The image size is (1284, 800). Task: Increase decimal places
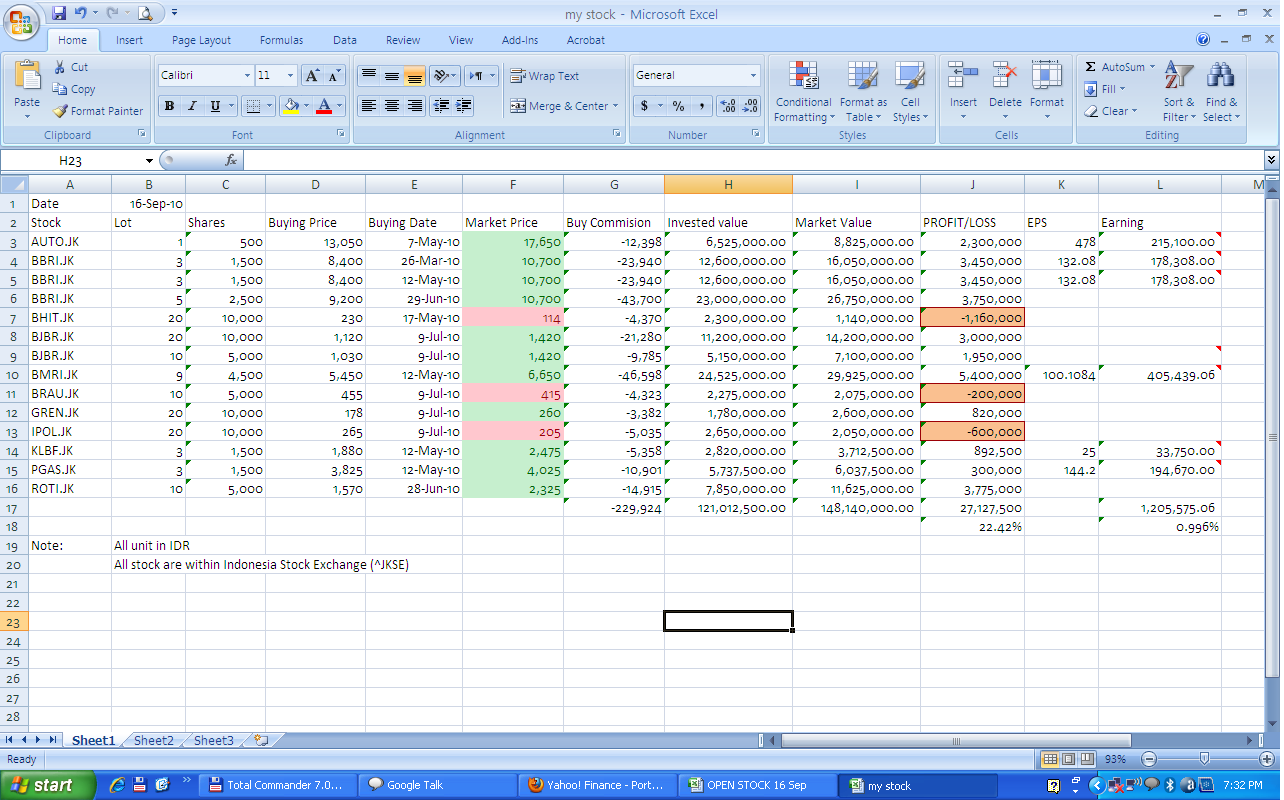tap(728, 106)
